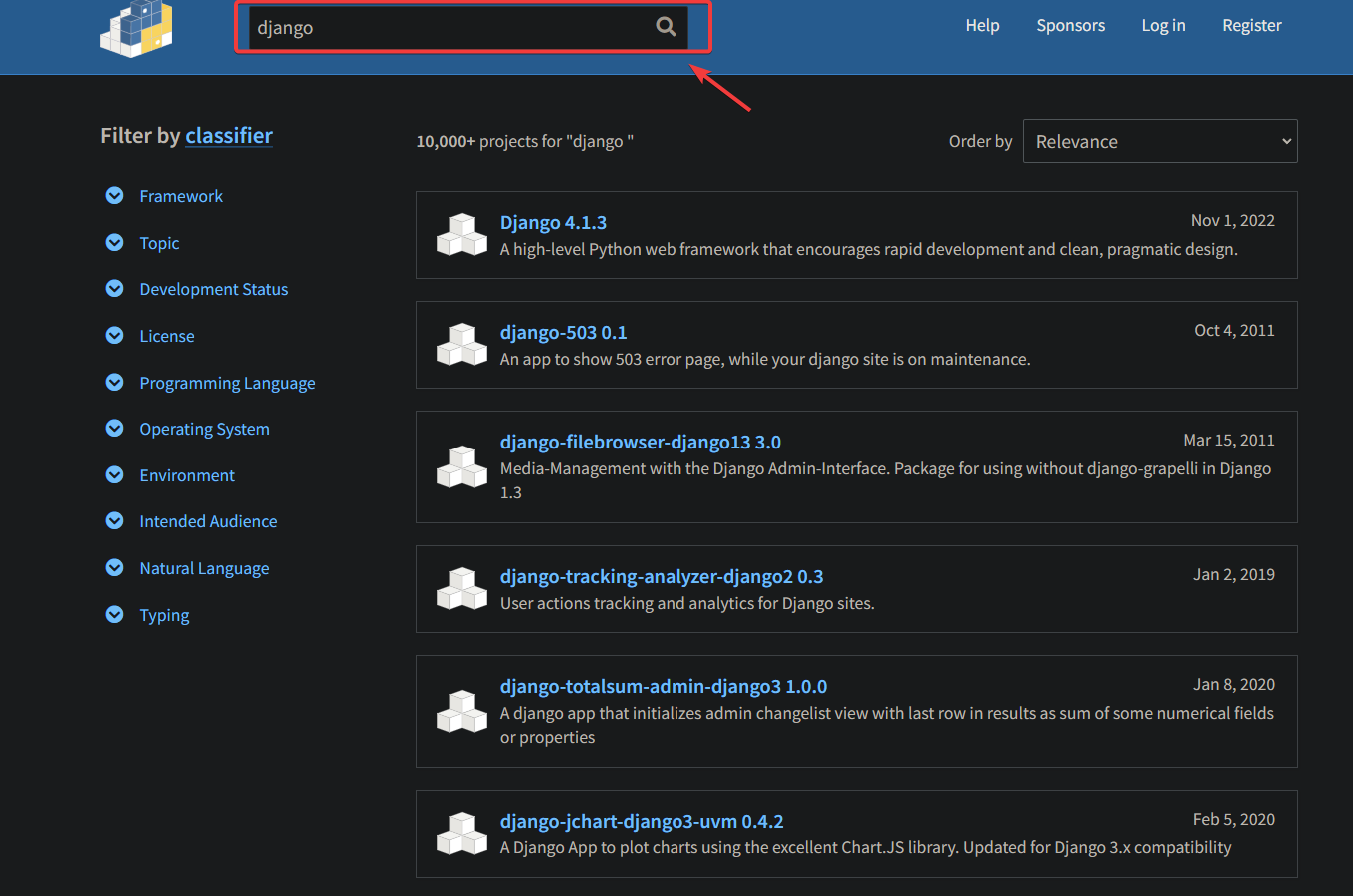
Task: Expand the Intended Audience chevron
Action: [x=115, y=520]
